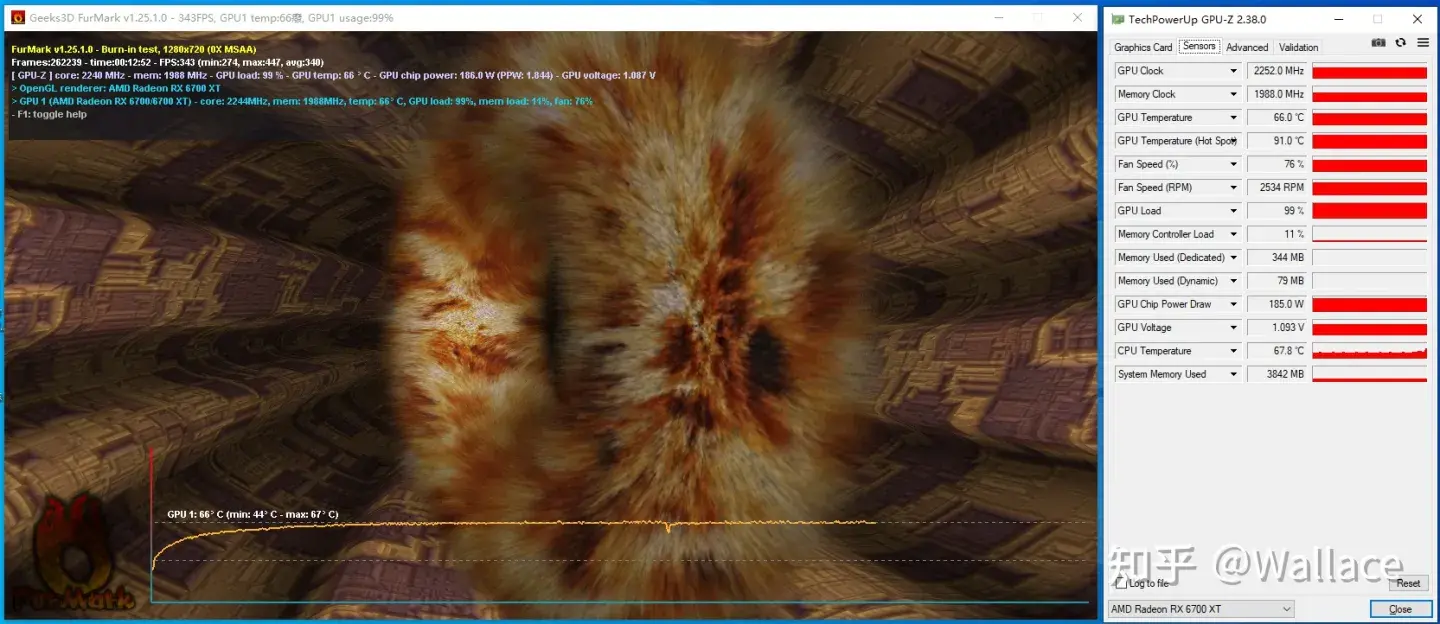Click the GPU Clock sensor graph
The width and height of the screenshot is (1440, 624).
coord(1369,71)
